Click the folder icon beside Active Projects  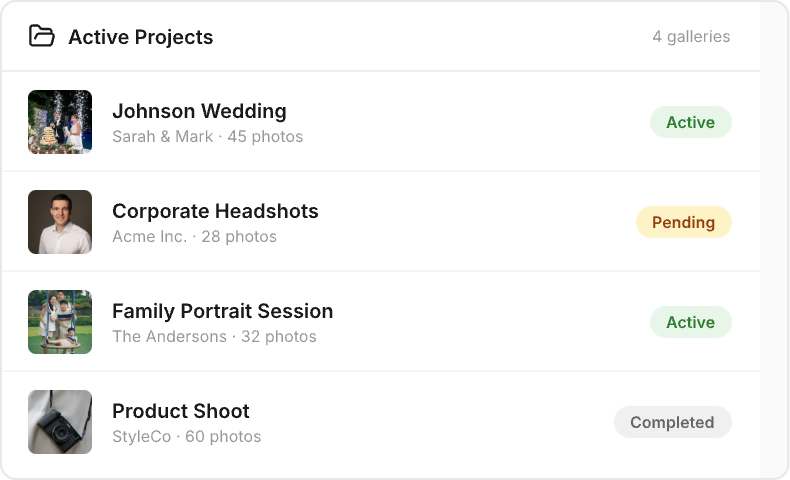pyautogui.click(x=41, y=37)
